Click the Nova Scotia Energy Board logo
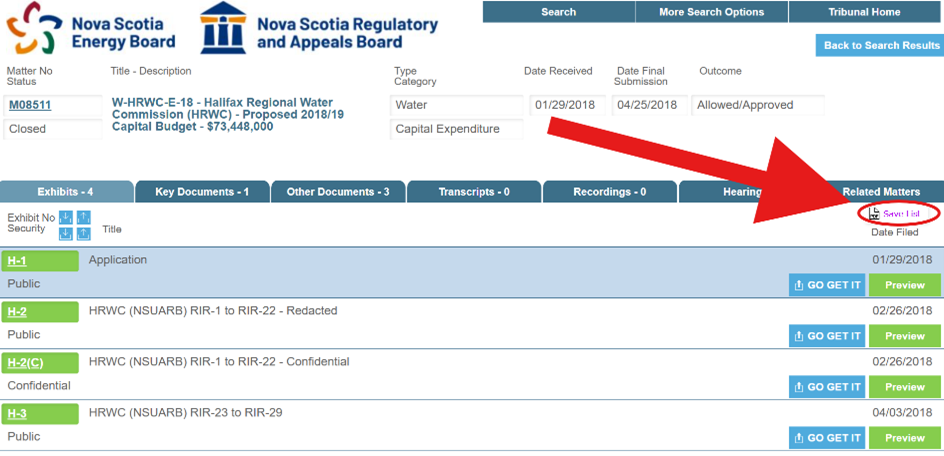 (x=31, y=30)
